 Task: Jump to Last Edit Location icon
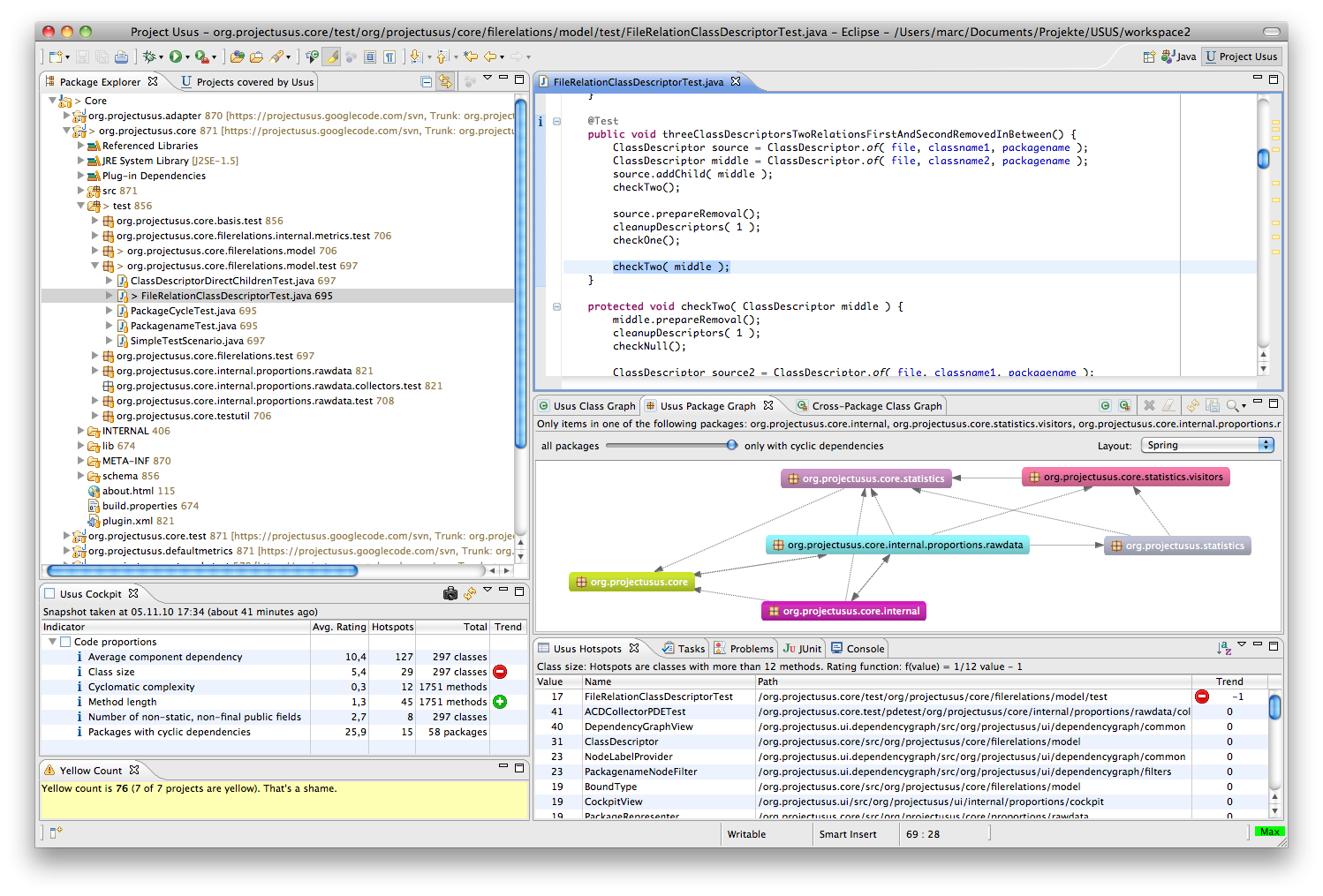pos(471,56)
